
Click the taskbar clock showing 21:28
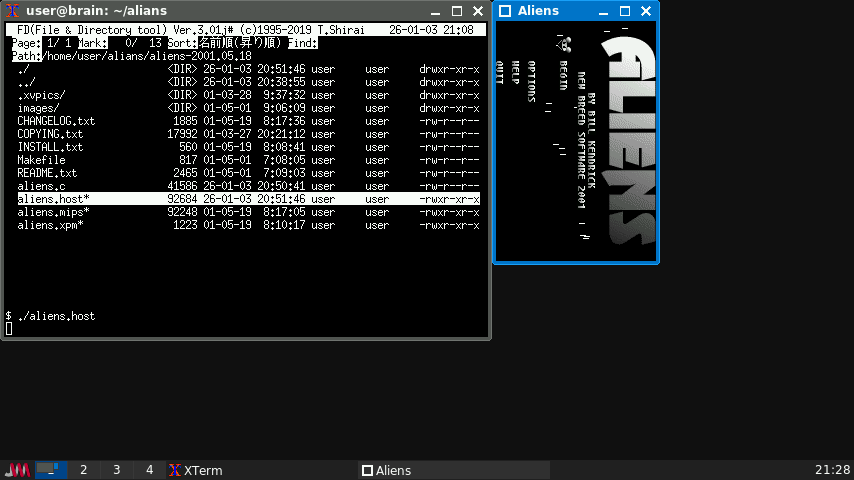point(832,470)
